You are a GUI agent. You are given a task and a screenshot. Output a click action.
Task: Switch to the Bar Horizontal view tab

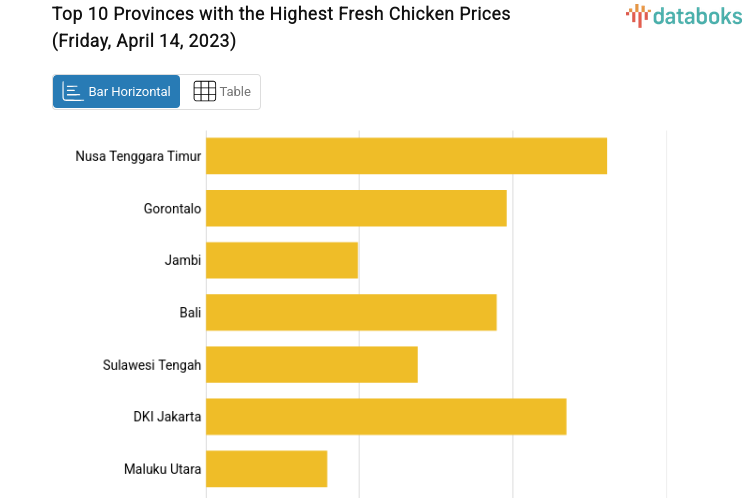(x=117, y=91)
